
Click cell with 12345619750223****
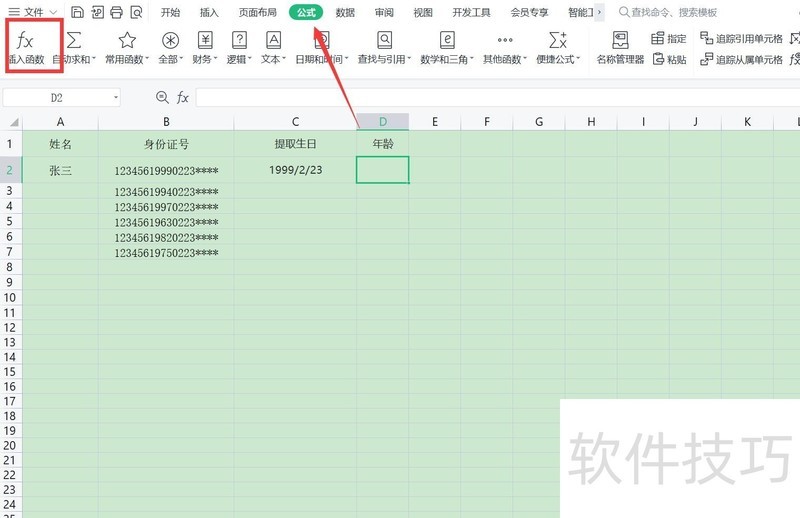point(166,253)
